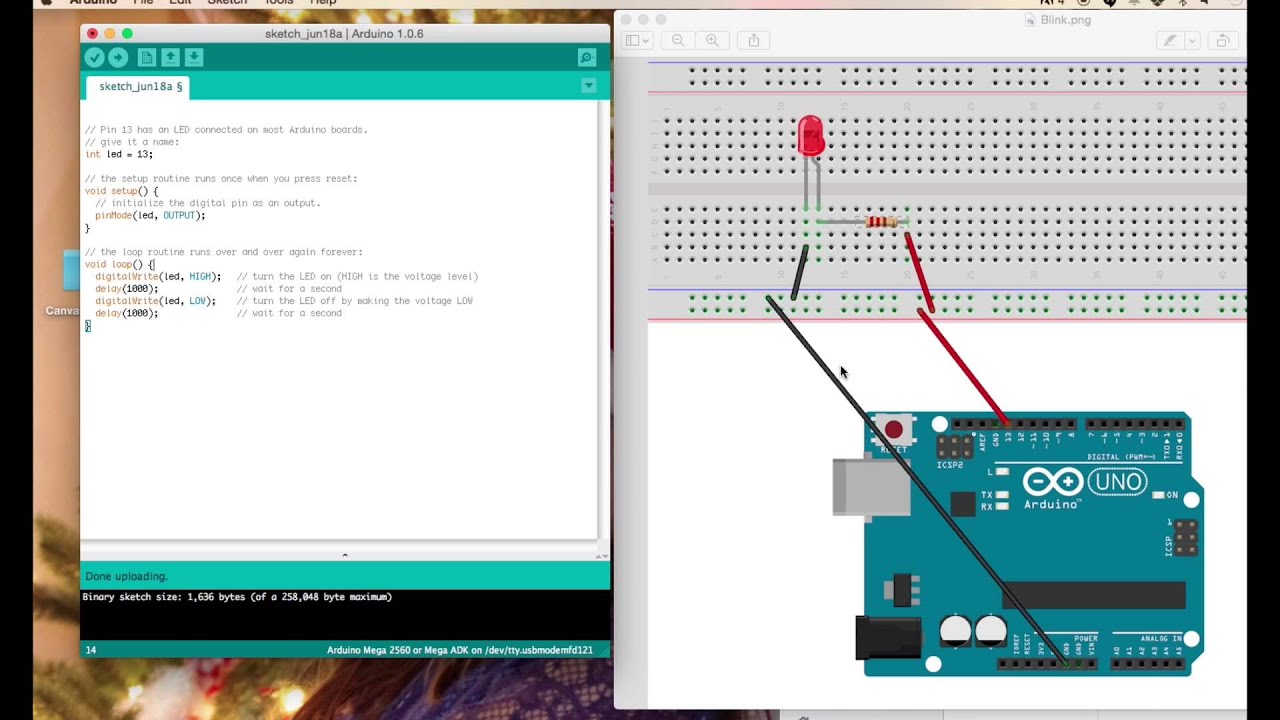Click the 'Binary sketch size' console output line
The image size is (1280, 720).
point(237,597)
